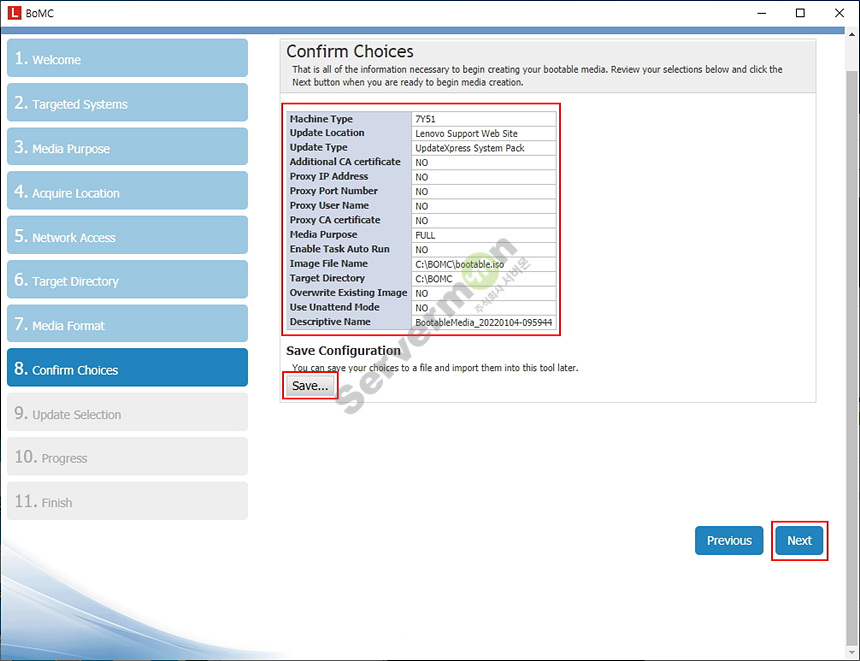Viewport: 860px width, 661px height.
Task: Select step 8 Confirm Choices
Action: pos(127,368)
